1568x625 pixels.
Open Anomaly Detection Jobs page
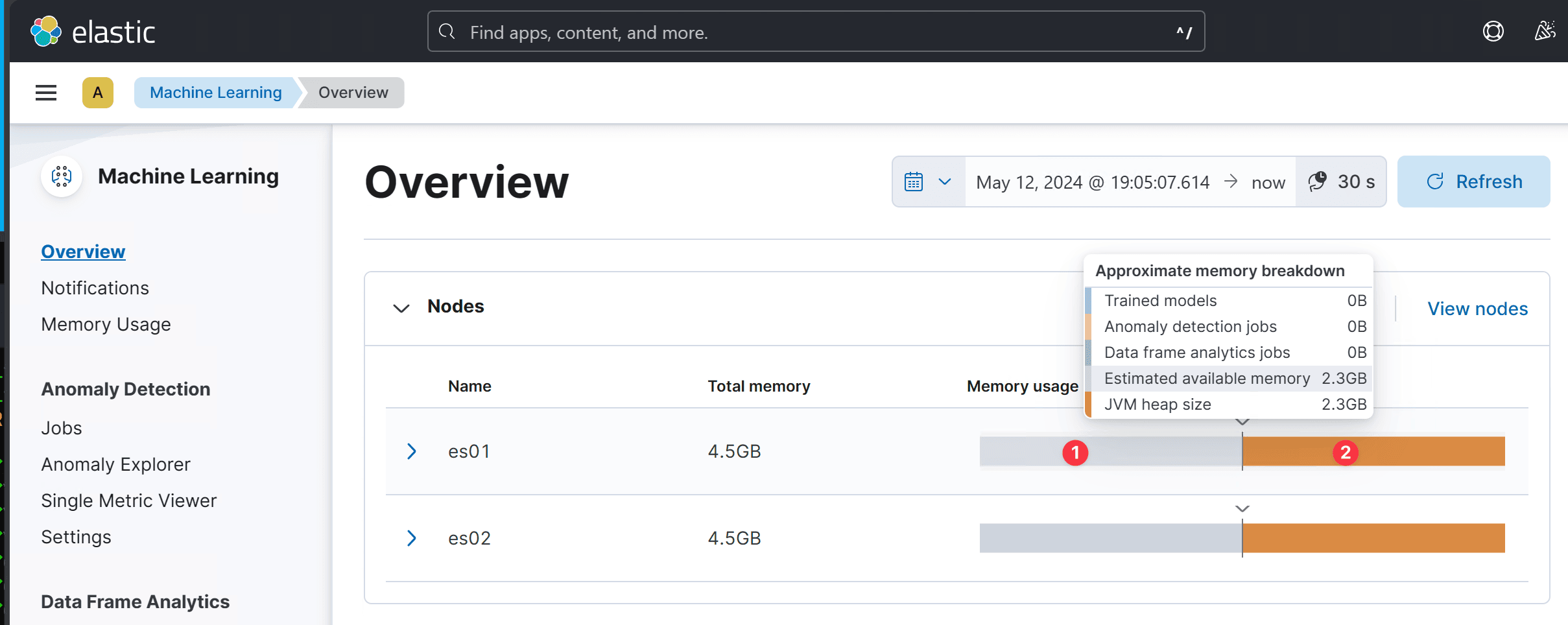(62, 428)
